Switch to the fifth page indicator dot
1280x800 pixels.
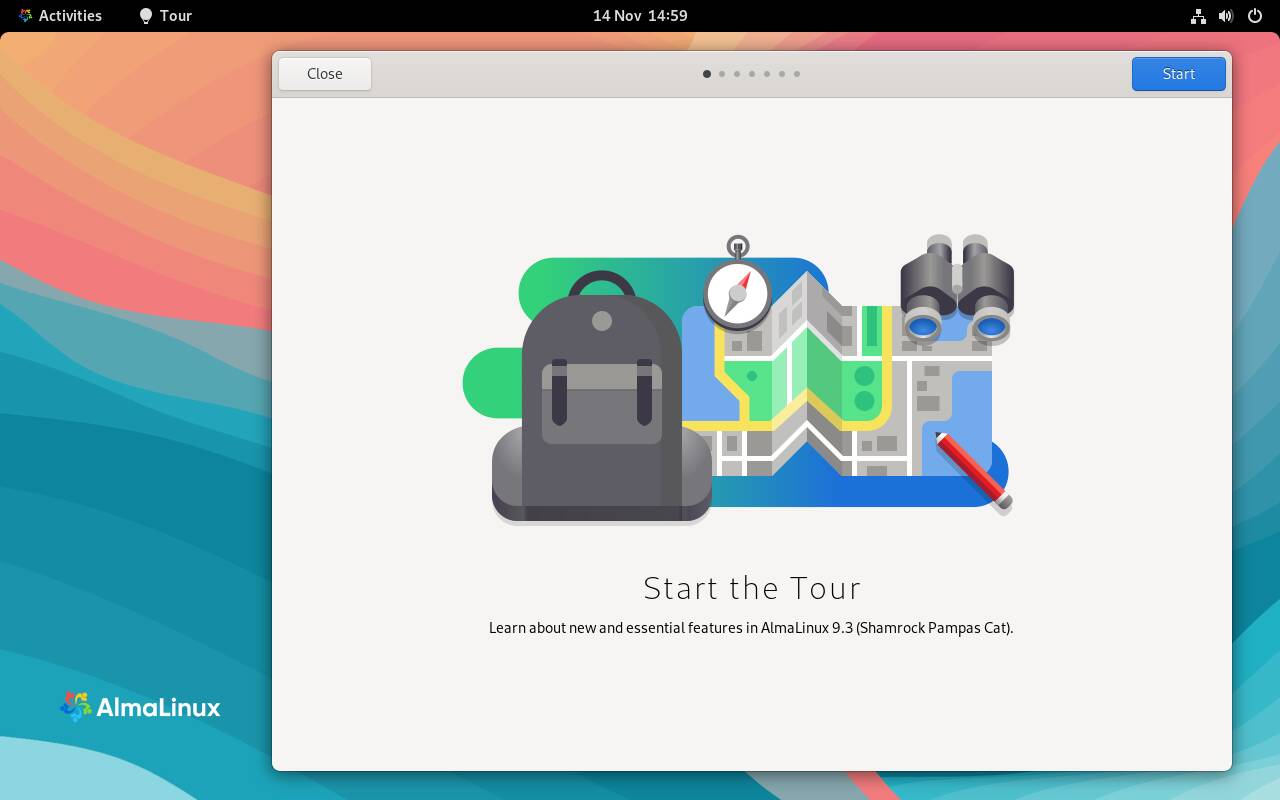tap(767, 74)
